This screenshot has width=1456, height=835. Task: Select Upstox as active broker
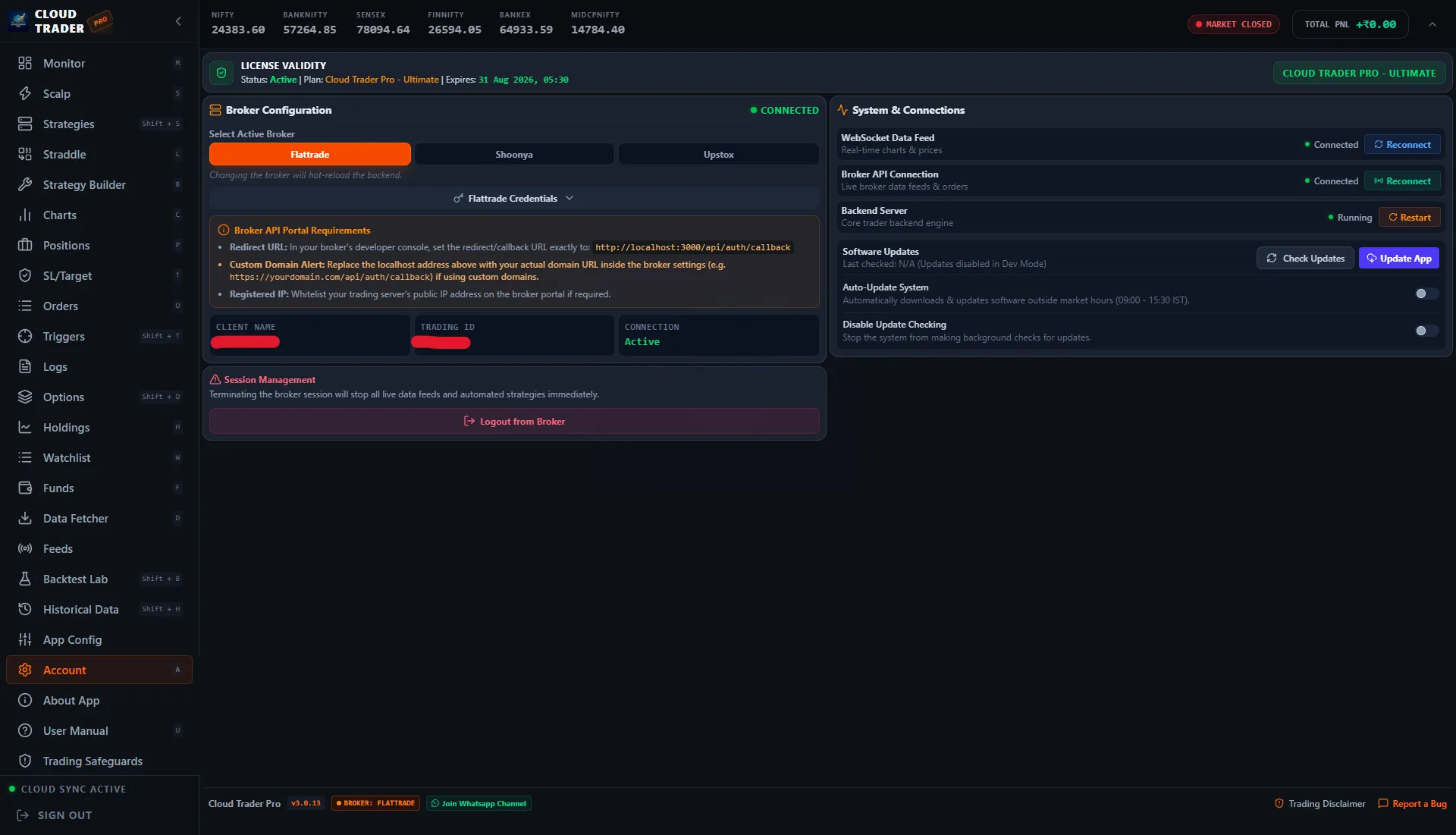click(718, 154)
